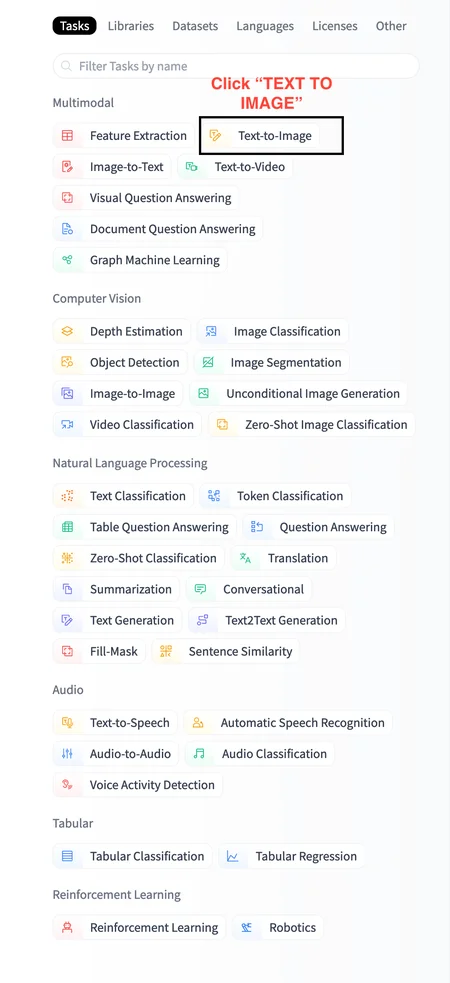Select the Robotics arm icon

coord(247,928)
